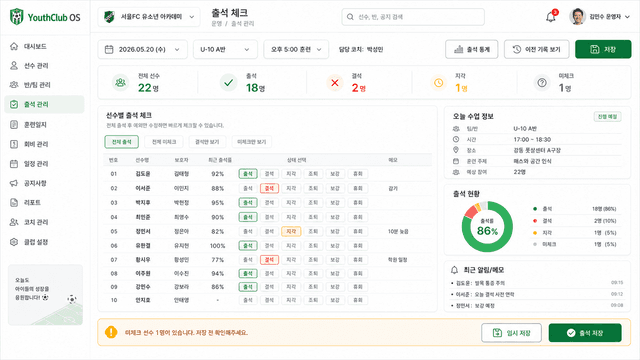The width and height of the screenshot is (640, 360).
Task: Click the YouthClub OS shield logo
Action: coord(16,17)
